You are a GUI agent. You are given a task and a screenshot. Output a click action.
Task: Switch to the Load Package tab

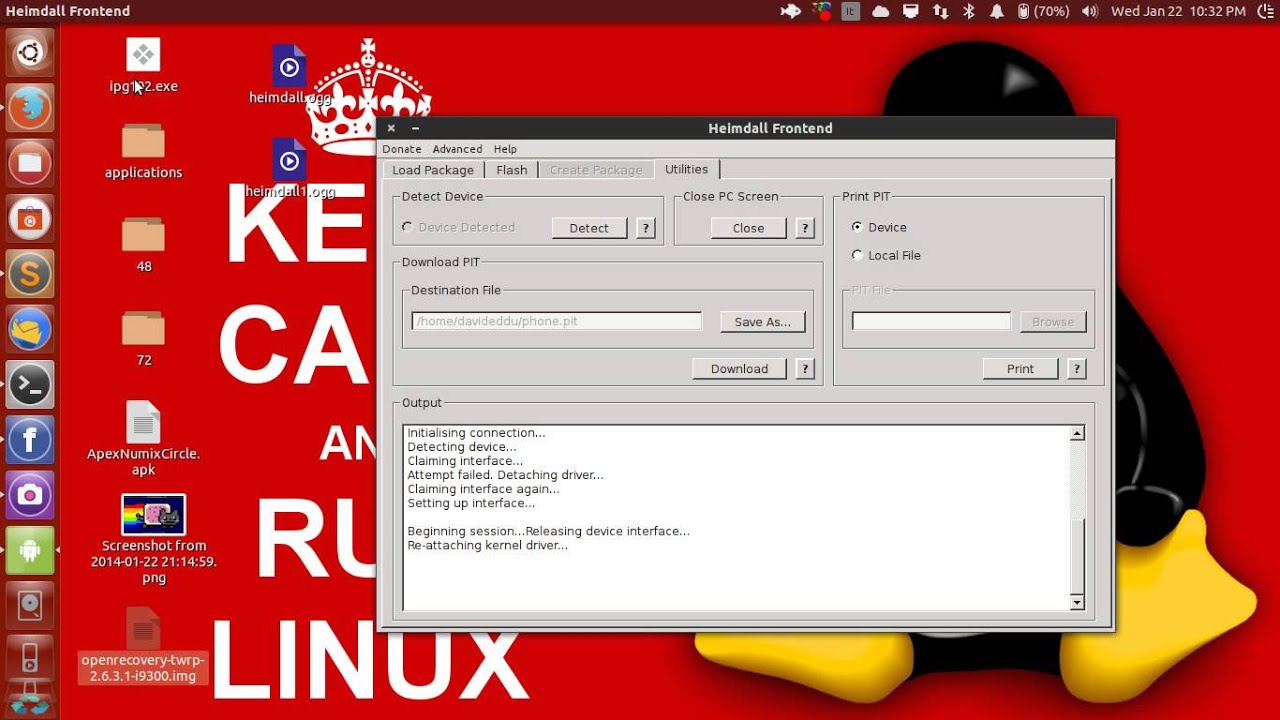click(x=433, y=170)
